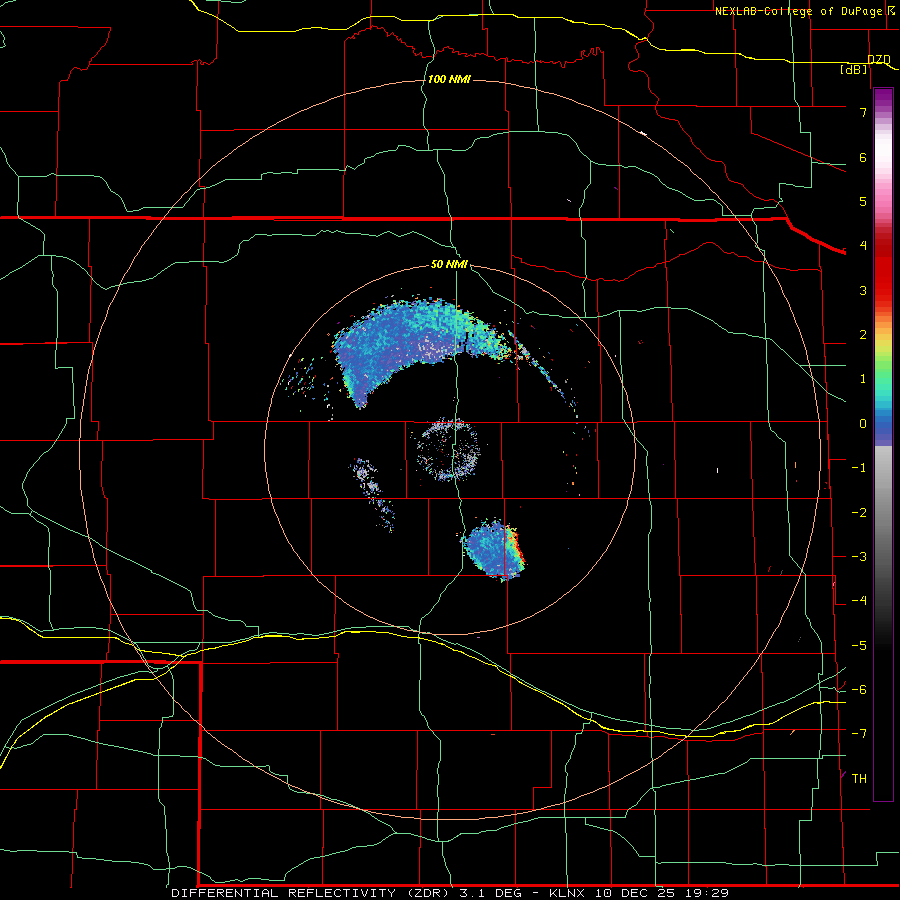This screenshot has width=900, height=900.
Task: Click the -5 value on color scale
Action: pos(859,646)
